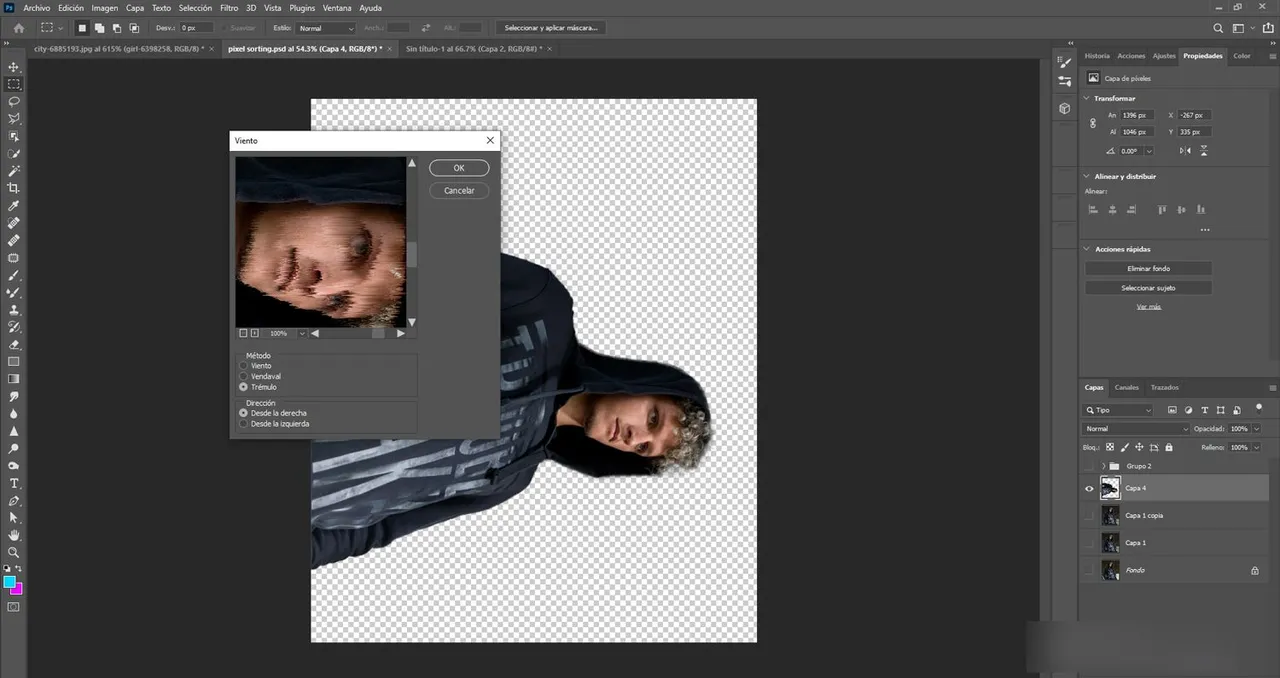Screen dimensions: 1280x678
Task: Select the Rectangular Marquee tool in the left toolbar
Action: coord(14,84)
